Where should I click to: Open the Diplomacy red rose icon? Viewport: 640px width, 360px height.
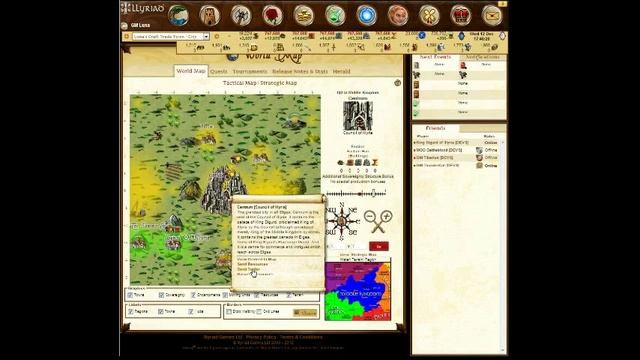(x=273, y=16)
